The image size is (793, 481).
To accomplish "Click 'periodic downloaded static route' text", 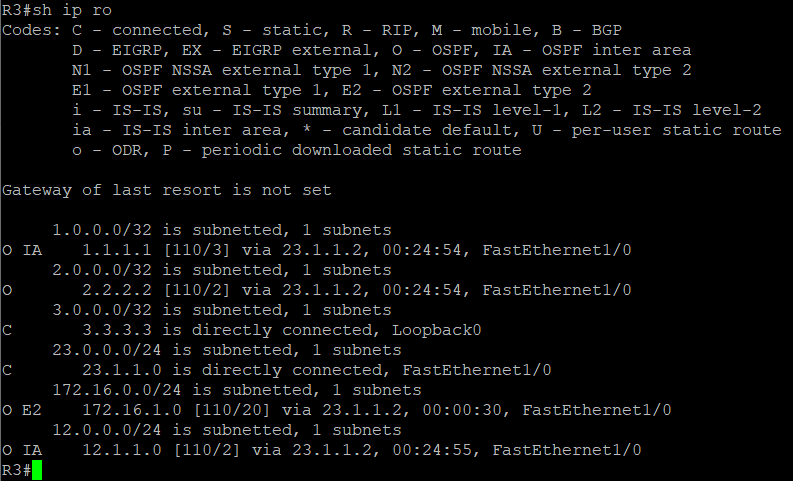I will click(x=362, y=150).
